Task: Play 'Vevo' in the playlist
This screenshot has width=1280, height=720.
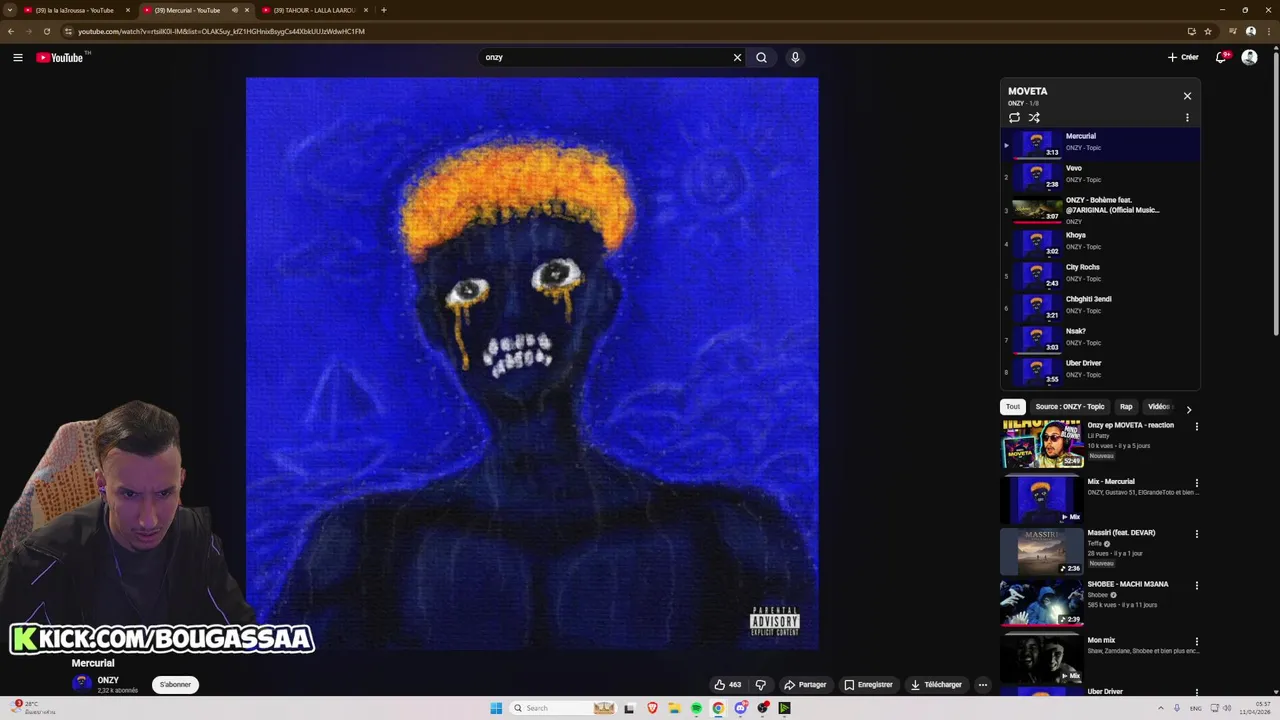Action: 1100,177
